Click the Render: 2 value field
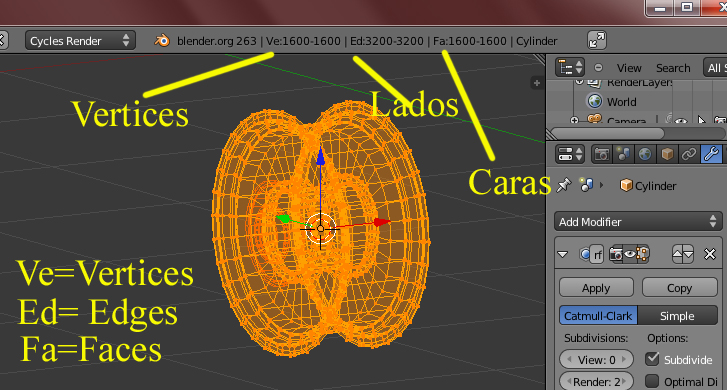Screen dimensions: 727x390 596,381
